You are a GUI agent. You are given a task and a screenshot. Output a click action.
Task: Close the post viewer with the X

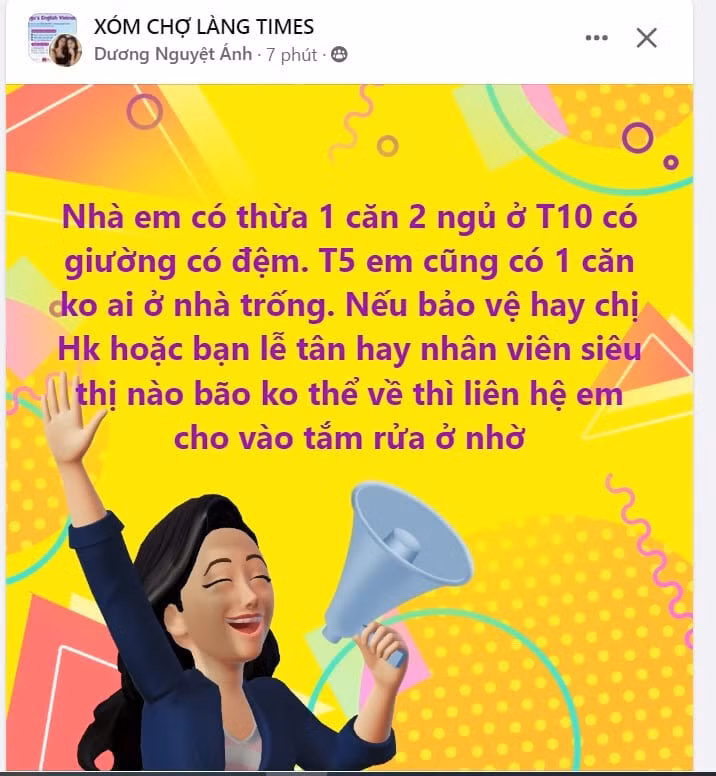point(646,38)
